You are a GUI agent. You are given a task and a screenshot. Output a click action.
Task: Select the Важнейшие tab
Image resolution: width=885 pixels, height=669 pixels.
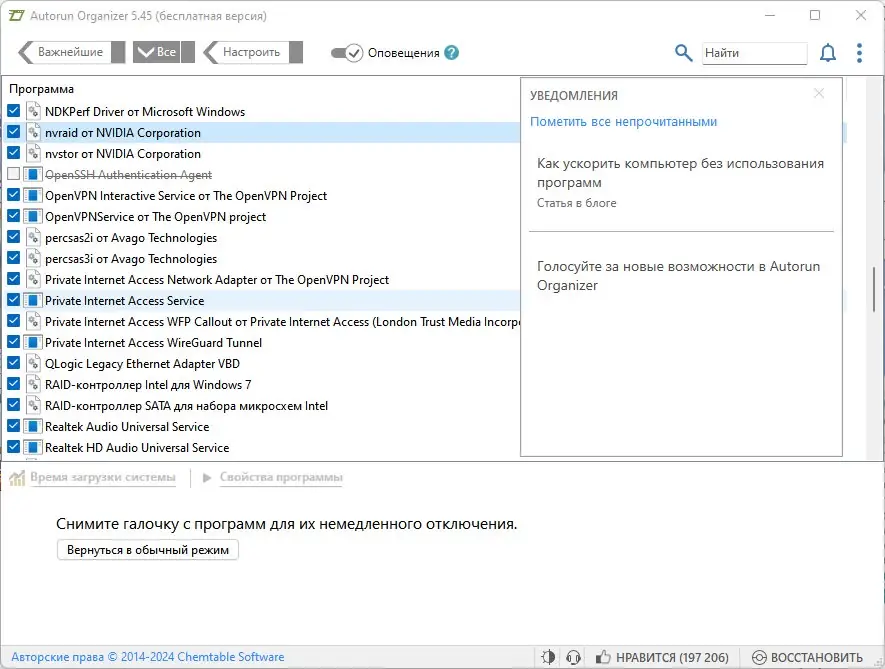pos(70,52)
